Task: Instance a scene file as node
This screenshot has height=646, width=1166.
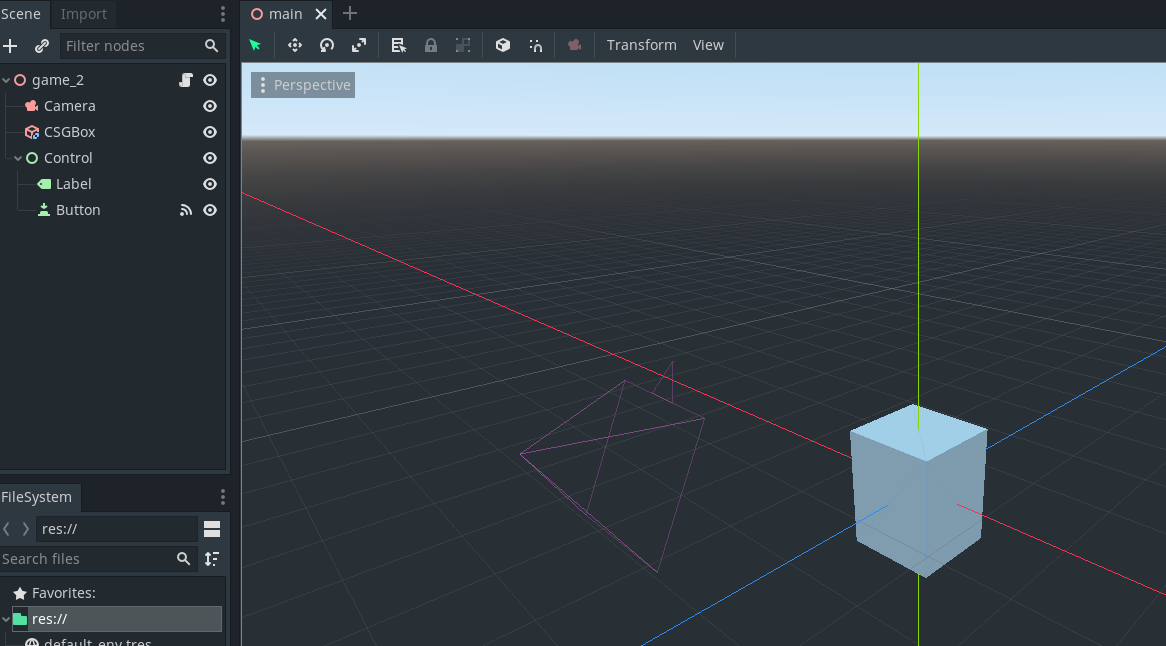Action: (42, 46)
